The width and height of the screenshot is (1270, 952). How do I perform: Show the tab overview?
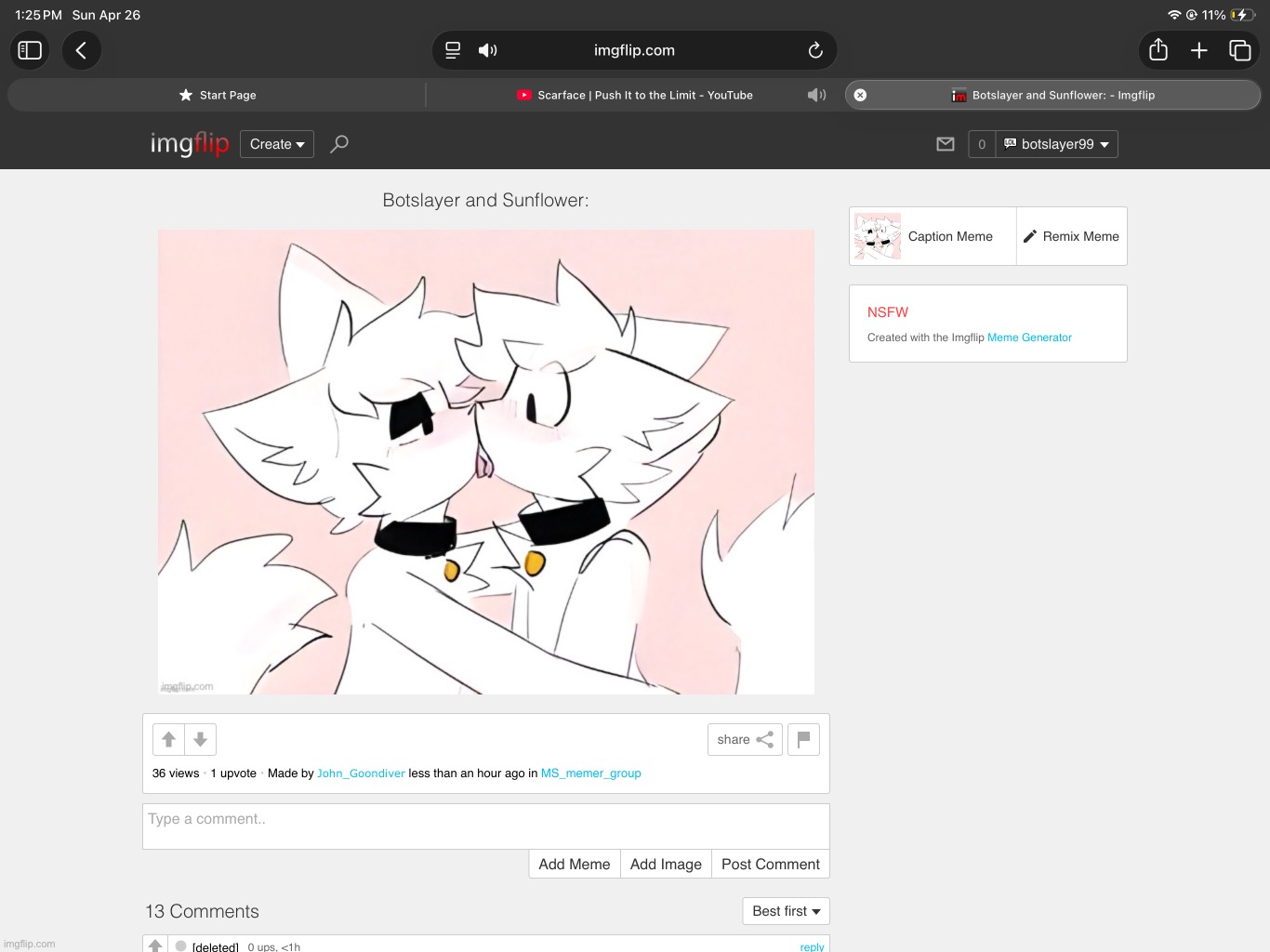(x=1240, y=50)
